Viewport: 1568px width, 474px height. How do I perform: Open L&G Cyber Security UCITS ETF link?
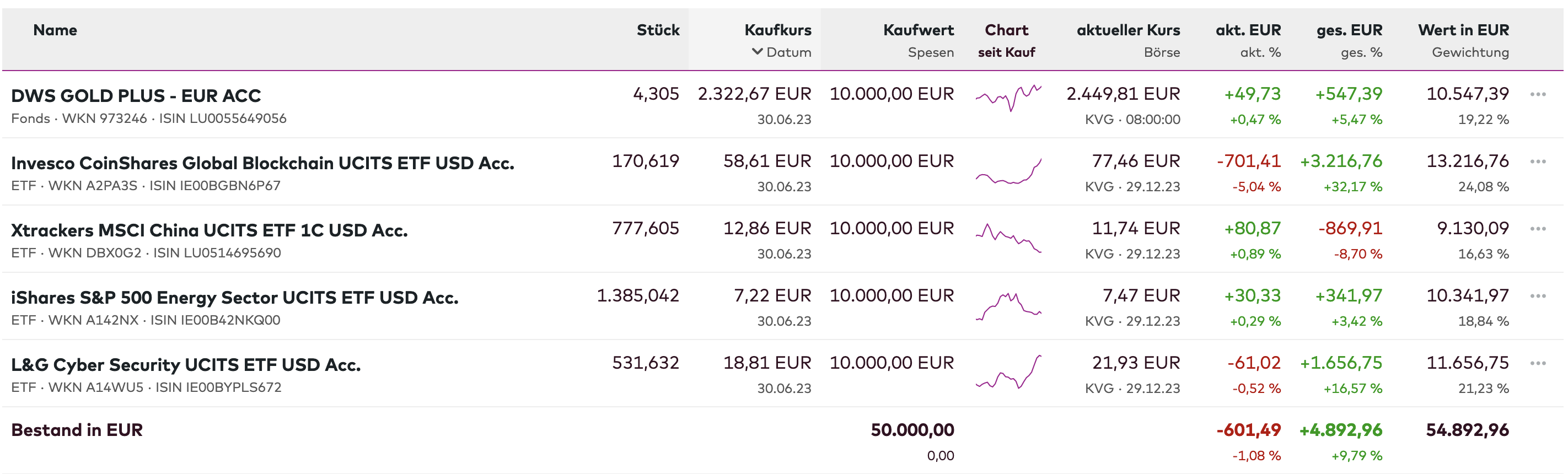pos(186,364)
